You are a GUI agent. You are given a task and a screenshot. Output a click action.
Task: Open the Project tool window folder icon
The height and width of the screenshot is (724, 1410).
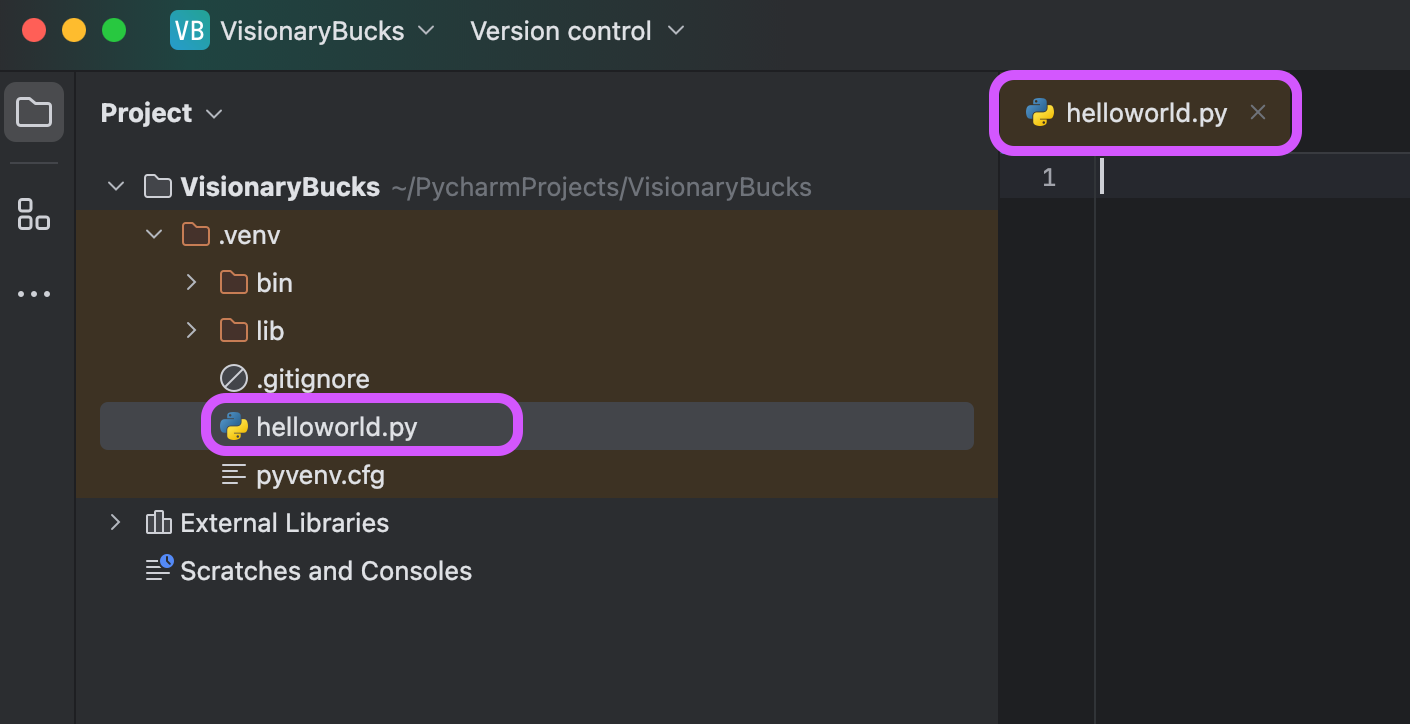34,112
